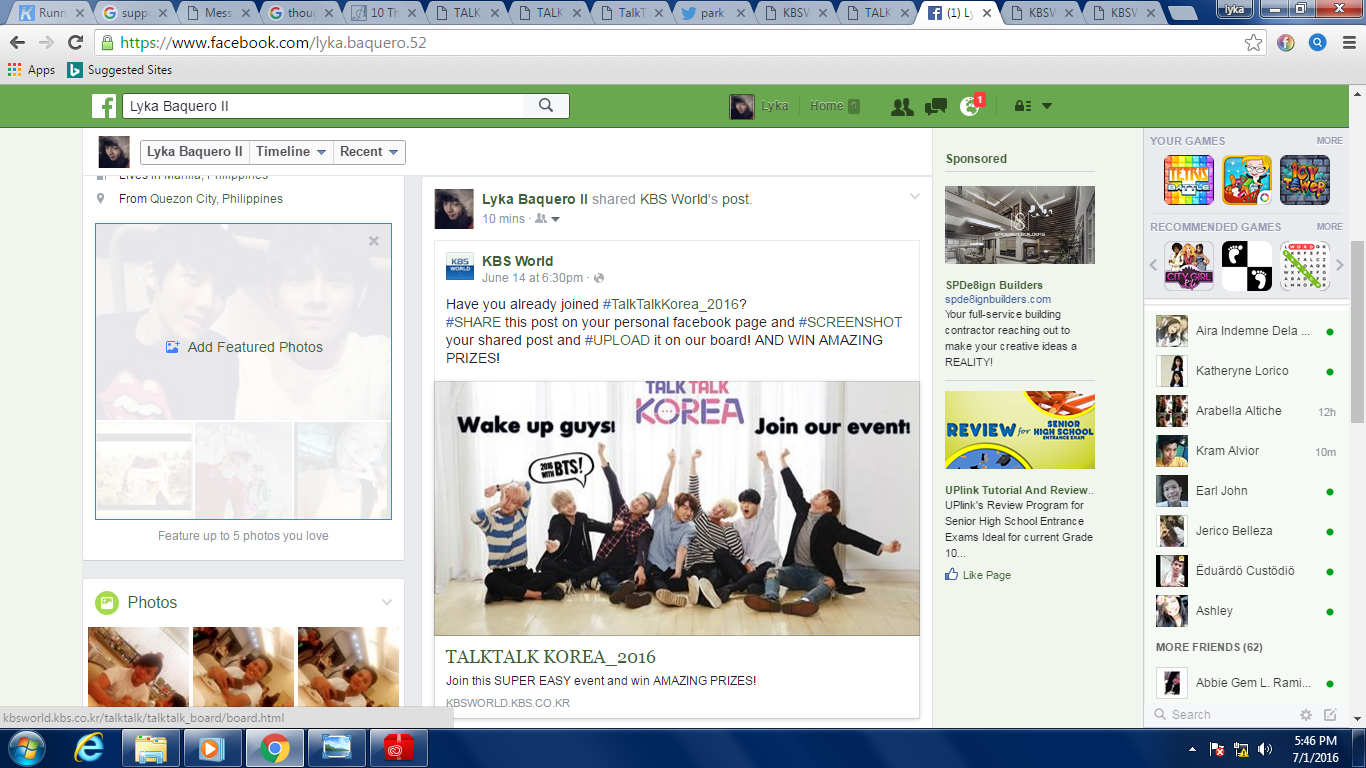Open the UPlink Review ad image
Image resolution: width=1366 pixels, height=768 pixels.
1020,430
